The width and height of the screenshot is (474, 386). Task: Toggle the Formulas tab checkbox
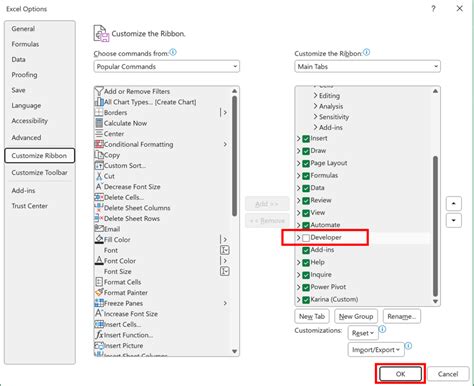[x=306, y=176]
